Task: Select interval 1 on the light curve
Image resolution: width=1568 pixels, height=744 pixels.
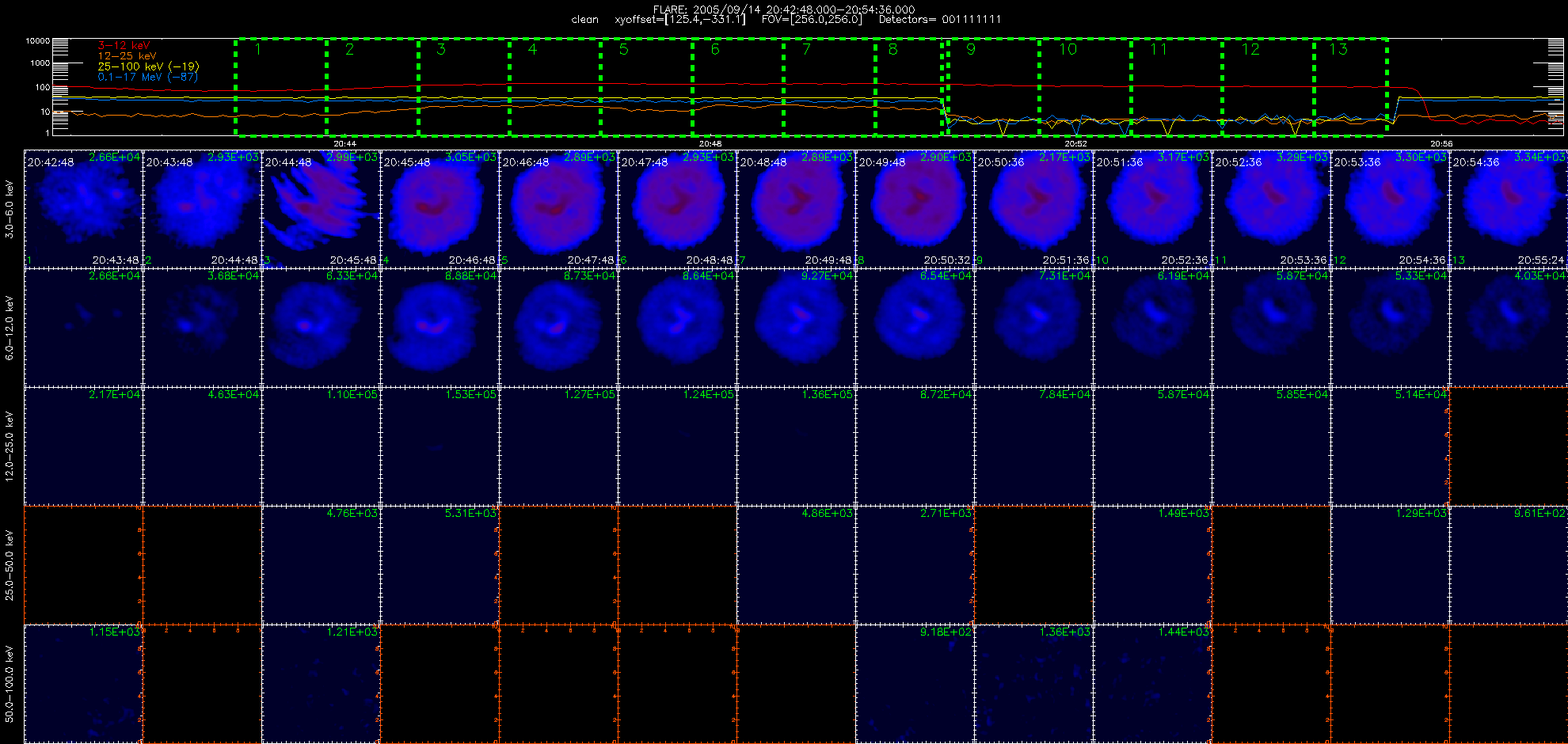Action: [281, 87]
